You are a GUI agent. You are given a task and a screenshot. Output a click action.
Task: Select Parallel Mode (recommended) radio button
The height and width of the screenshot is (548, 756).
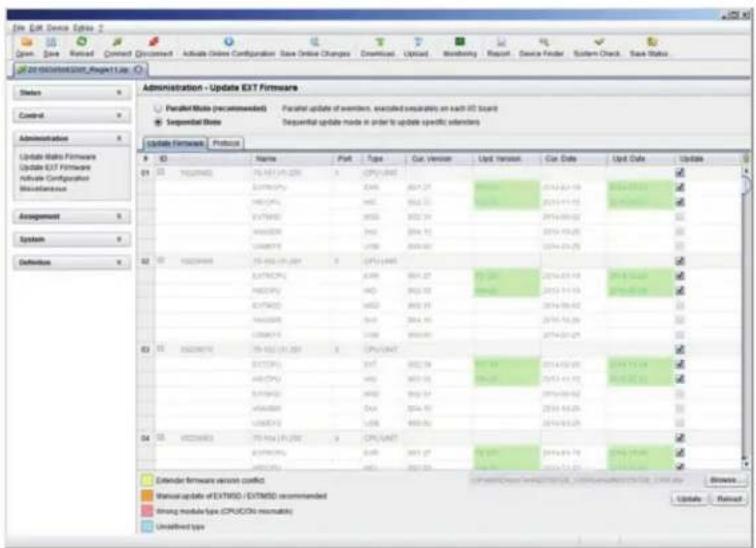[158, 108]
